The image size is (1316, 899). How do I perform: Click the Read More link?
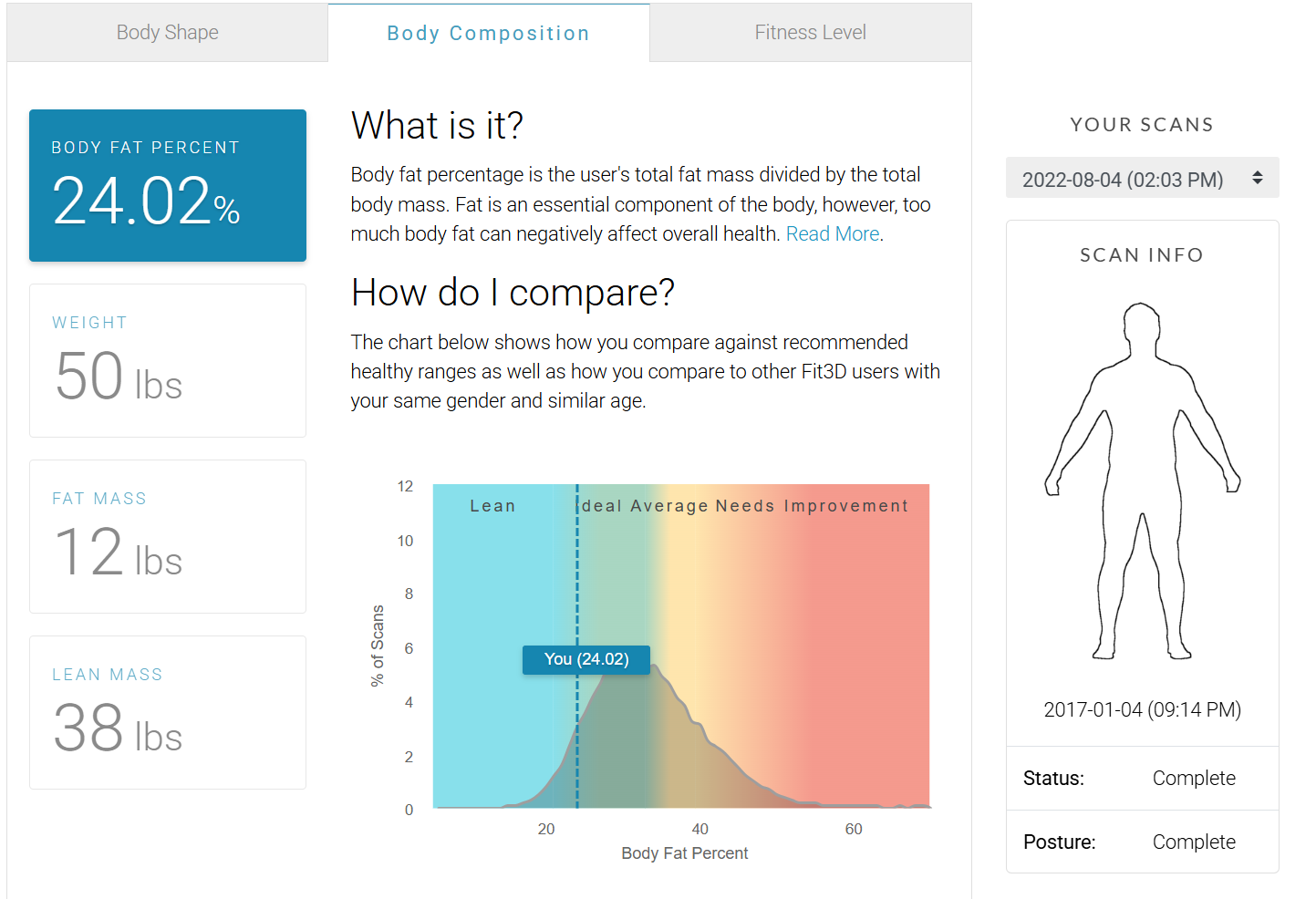(832, 234)
